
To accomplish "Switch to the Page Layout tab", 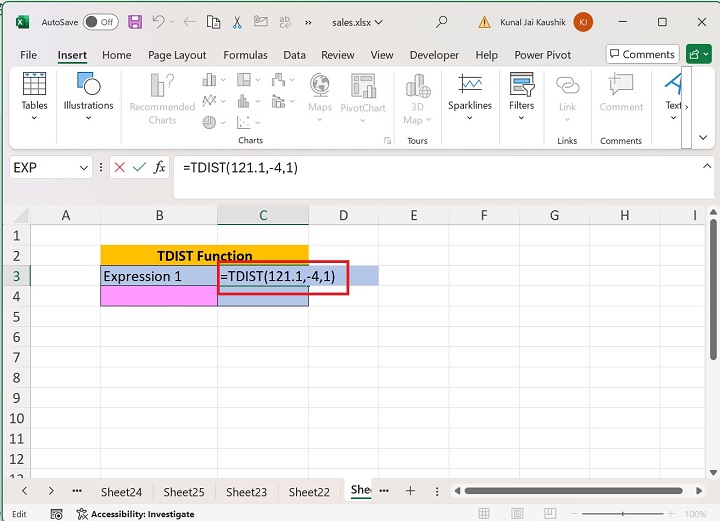I will point(177,55).
